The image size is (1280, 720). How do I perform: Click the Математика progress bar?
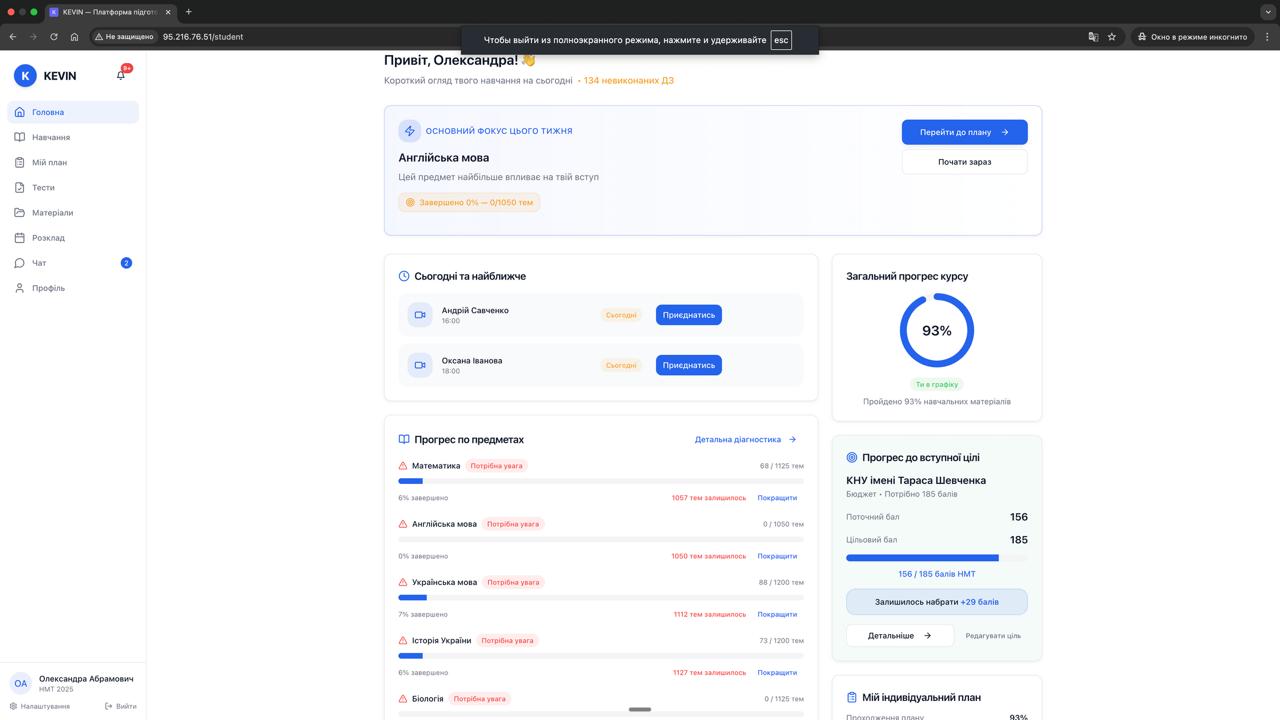[600, 481]
